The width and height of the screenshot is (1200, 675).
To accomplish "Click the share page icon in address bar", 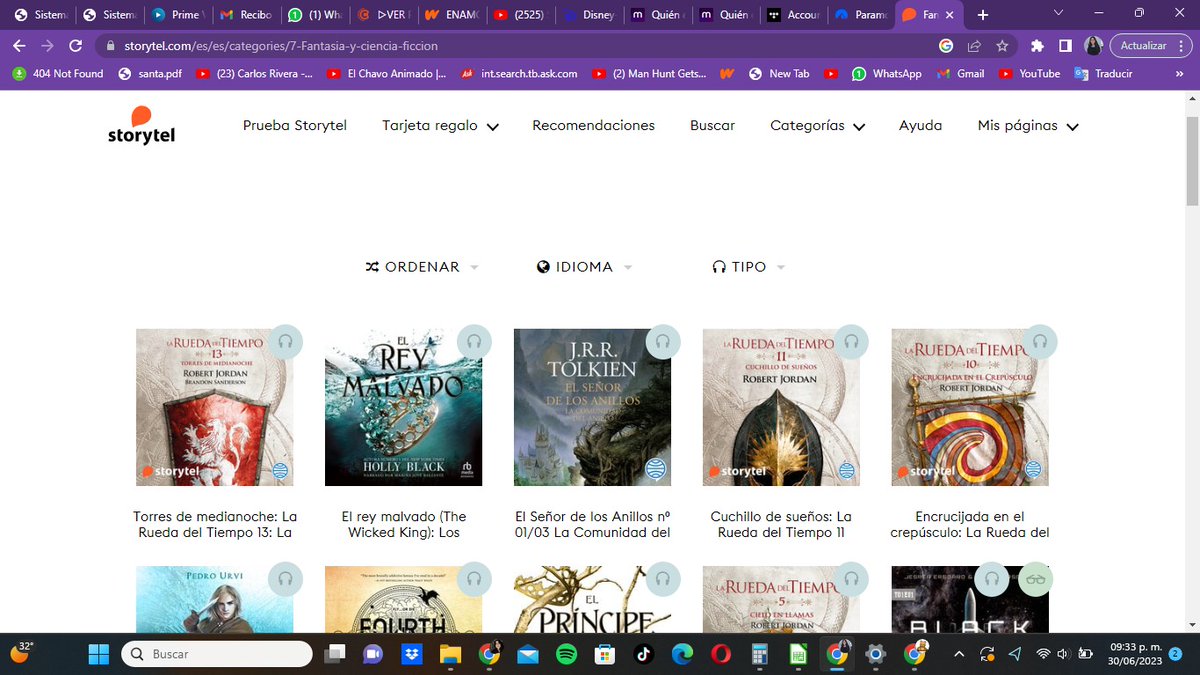I will pyautogui.click(x=974, y=46).
